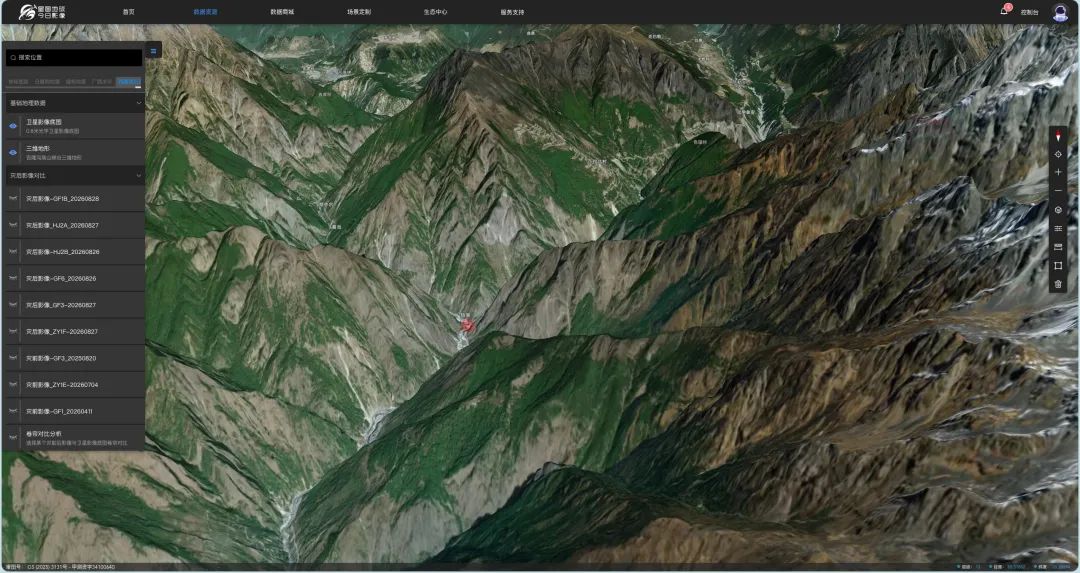The height and width of the screenshot is (573, 1080).
Task: Select the first sidebar data category tab
Action: tap(19, 81)
